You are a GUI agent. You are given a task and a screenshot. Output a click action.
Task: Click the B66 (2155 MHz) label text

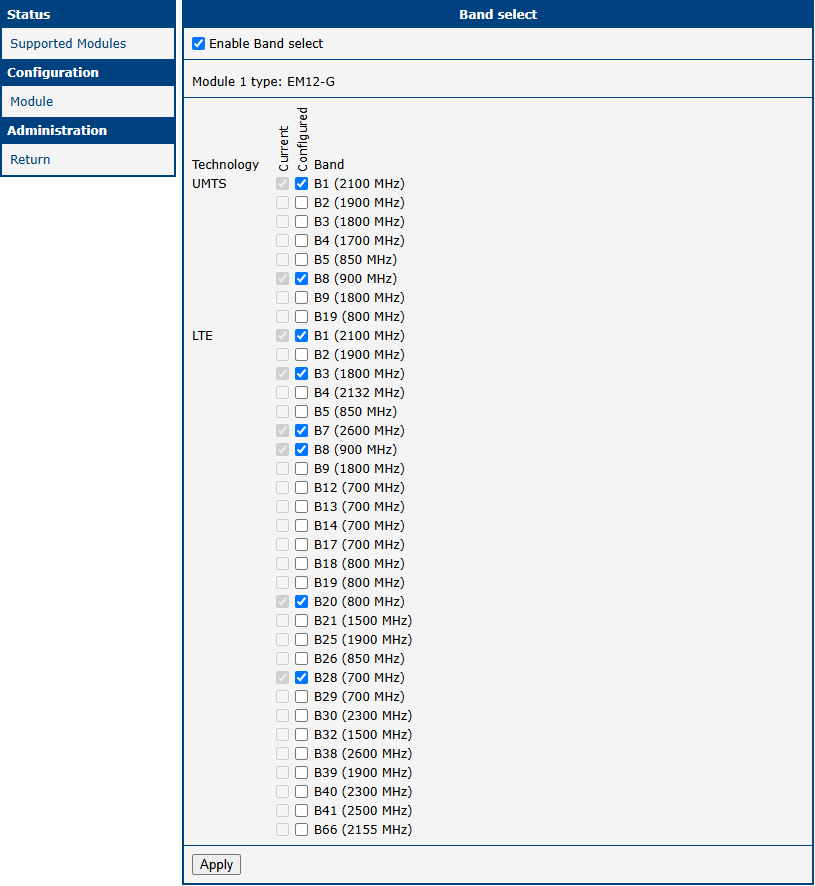363,829
